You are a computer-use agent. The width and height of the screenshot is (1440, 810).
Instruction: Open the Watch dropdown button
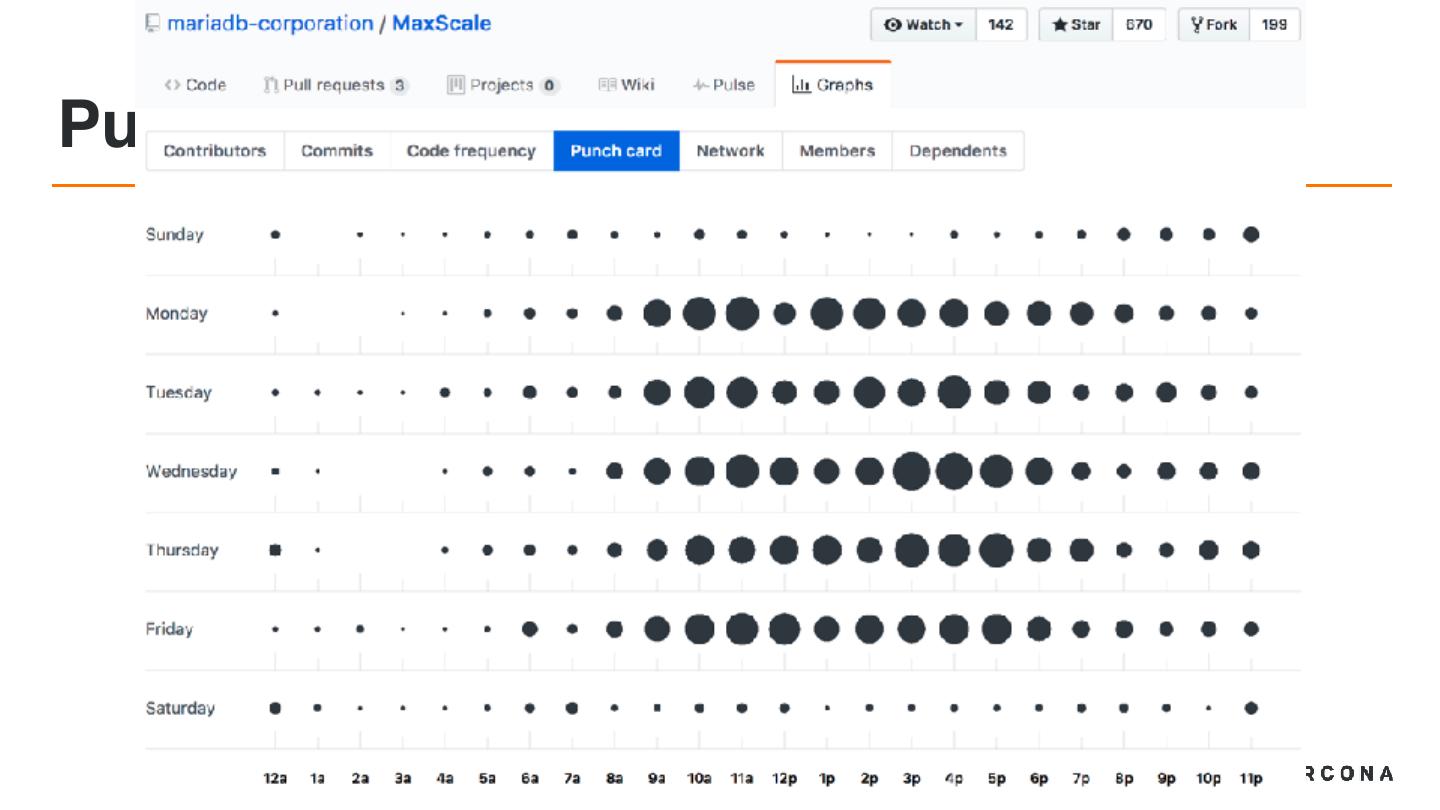923,25
